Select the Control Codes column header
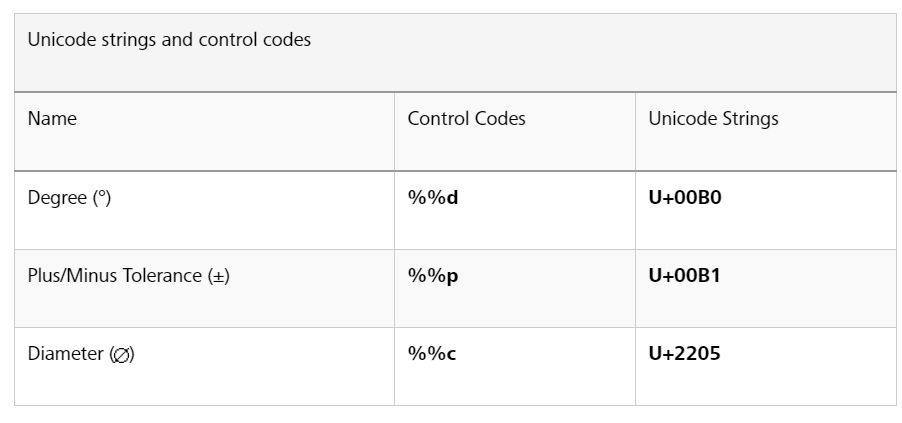Viewport: 902px width, 423px height. point(467,119)
